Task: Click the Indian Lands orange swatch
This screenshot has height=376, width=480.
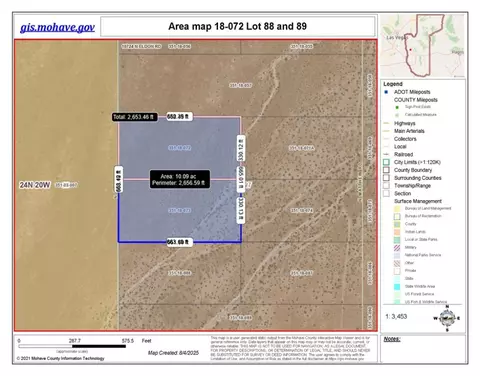Action: 397,232
